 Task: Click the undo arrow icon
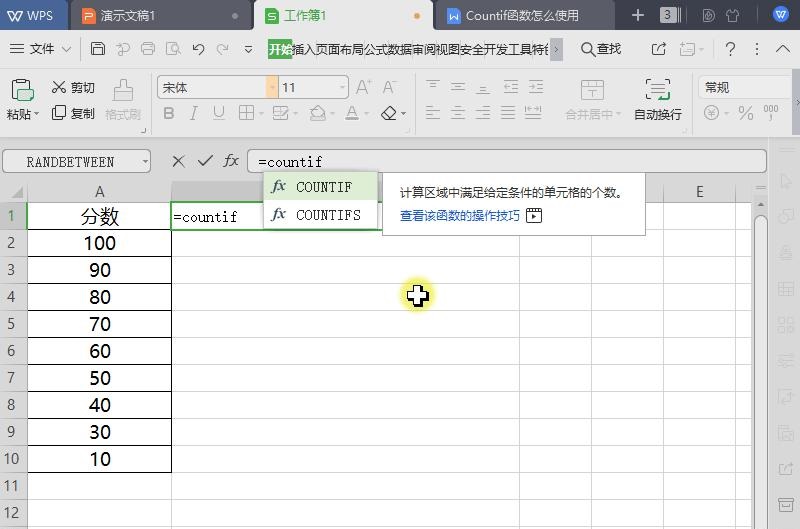point(198,49)
